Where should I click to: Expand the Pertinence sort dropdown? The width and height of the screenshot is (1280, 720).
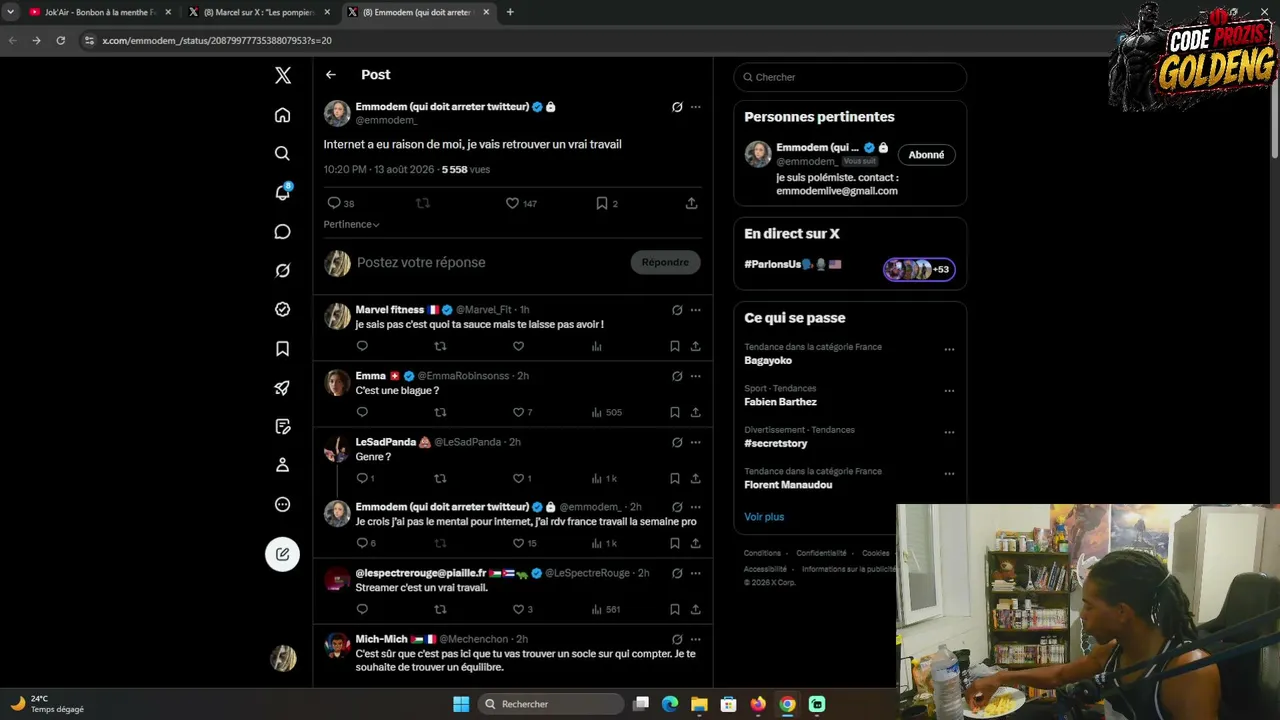tap(351, 225)
